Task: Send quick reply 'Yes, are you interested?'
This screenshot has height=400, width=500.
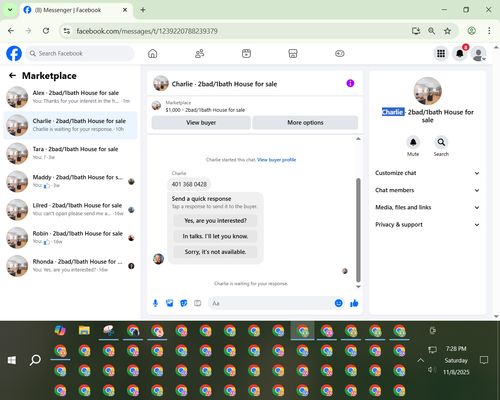Action: point(215,221)
